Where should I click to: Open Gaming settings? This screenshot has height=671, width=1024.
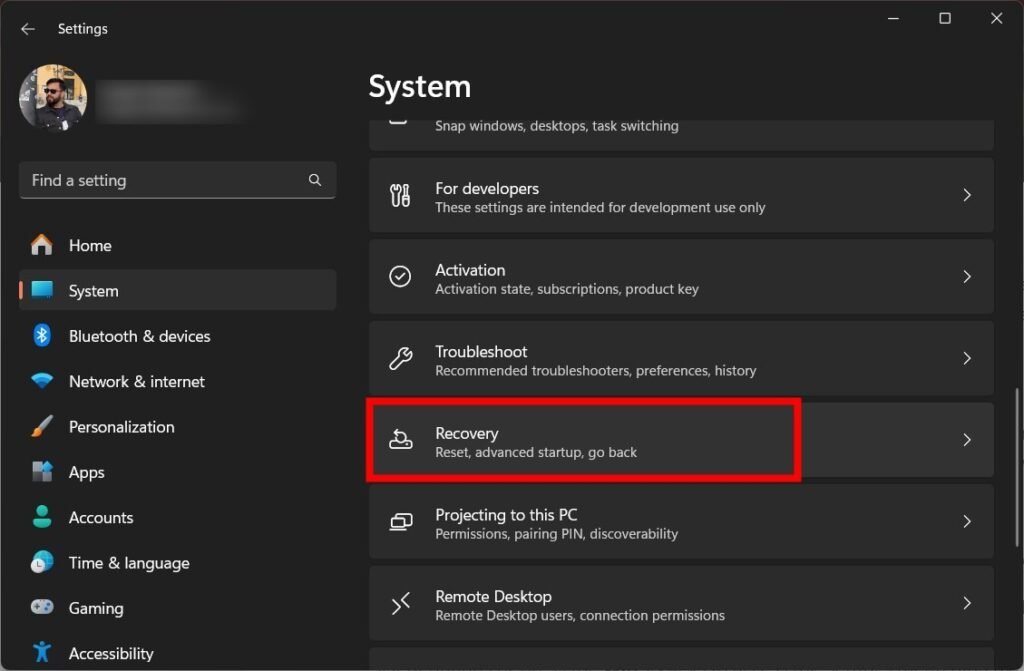[x=178, y=608]
